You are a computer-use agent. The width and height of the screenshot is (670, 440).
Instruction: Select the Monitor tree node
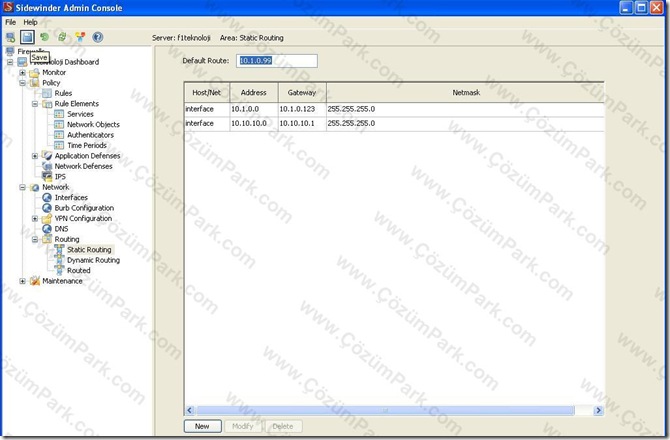click(x=54, y=72)
